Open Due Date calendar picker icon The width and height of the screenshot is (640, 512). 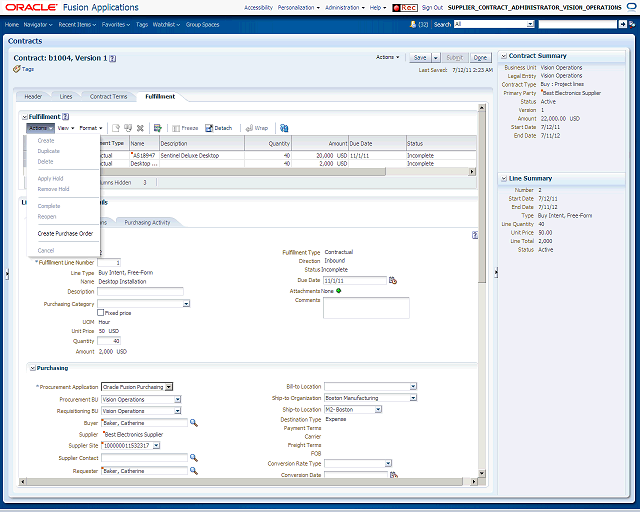tap(393, 280)
